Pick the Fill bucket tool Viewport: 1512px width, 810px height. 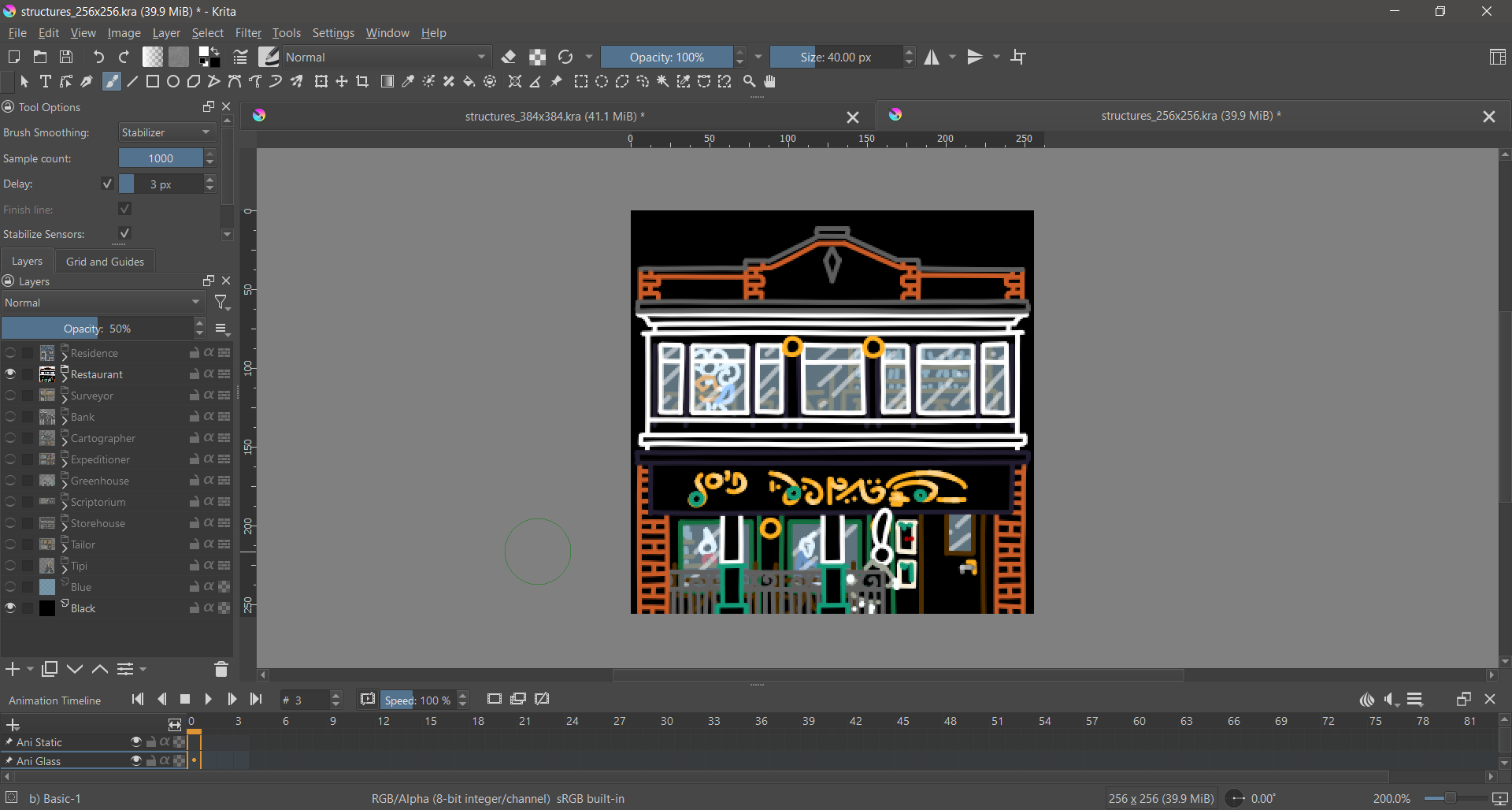pos(469,81)
